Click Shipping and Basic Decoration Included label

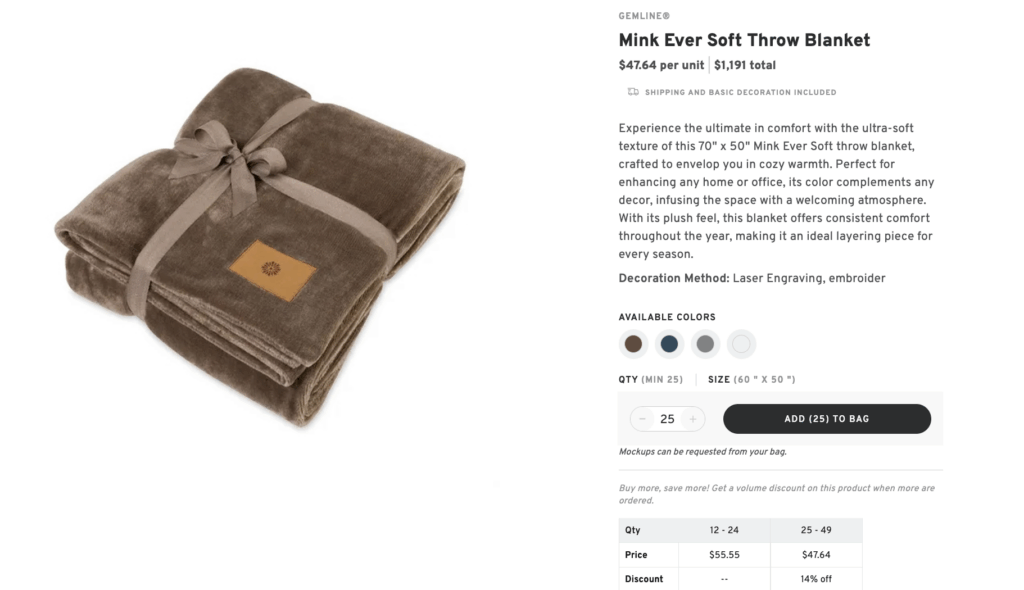point(740,92)
